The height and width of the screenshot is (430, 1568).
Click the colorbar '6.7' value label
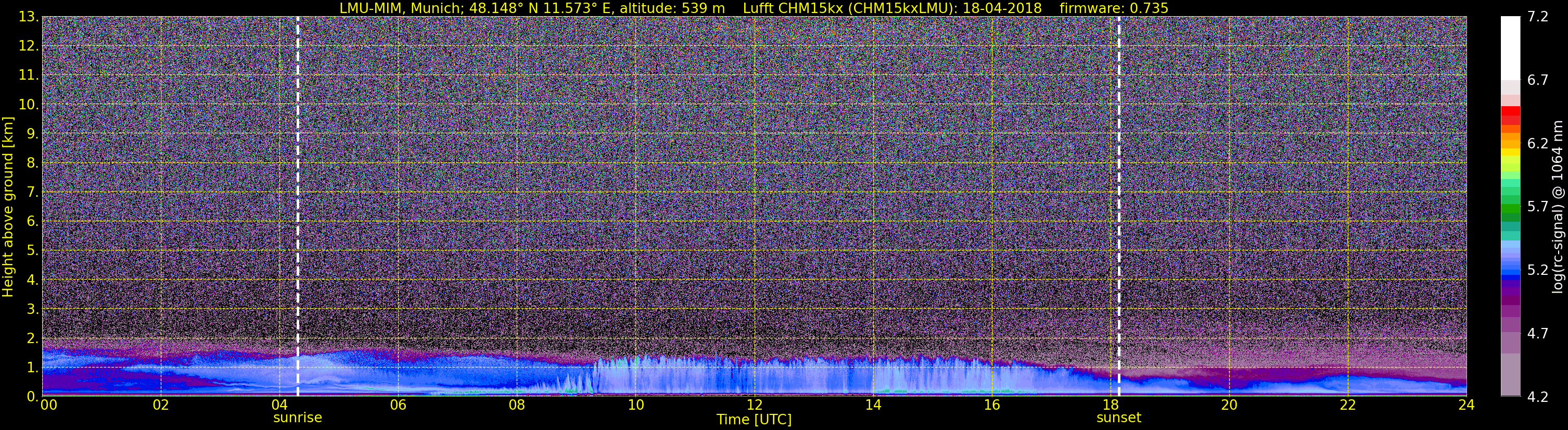pyautogui.click(x=1538, y=80)
